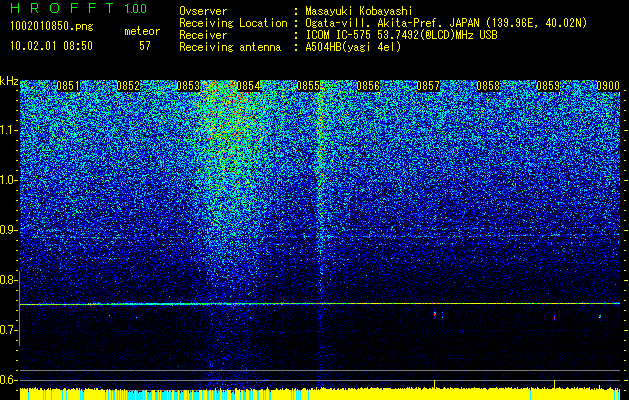The width and height of the screenshot is (629, 400).
Task: Click the 0900 time marker label
Action: click(608, 86)
